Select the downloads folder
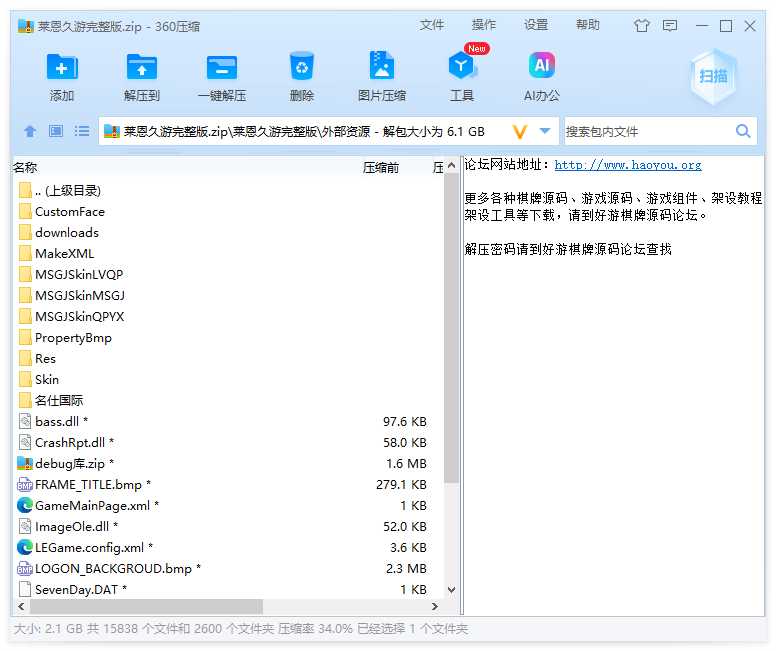This screenshot has height=651, width=776. coord(58,233)
